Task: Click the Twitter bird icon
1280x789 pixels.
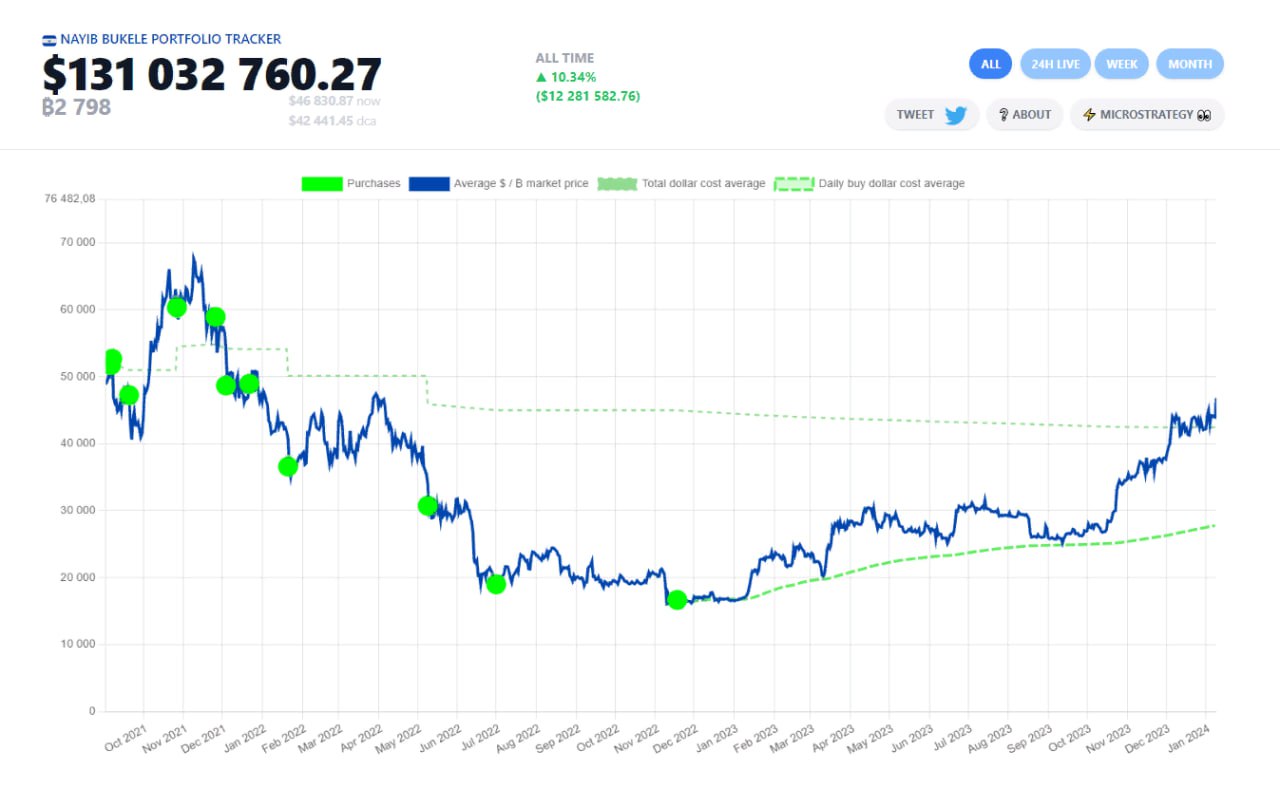Action: (x=955, y=115)
